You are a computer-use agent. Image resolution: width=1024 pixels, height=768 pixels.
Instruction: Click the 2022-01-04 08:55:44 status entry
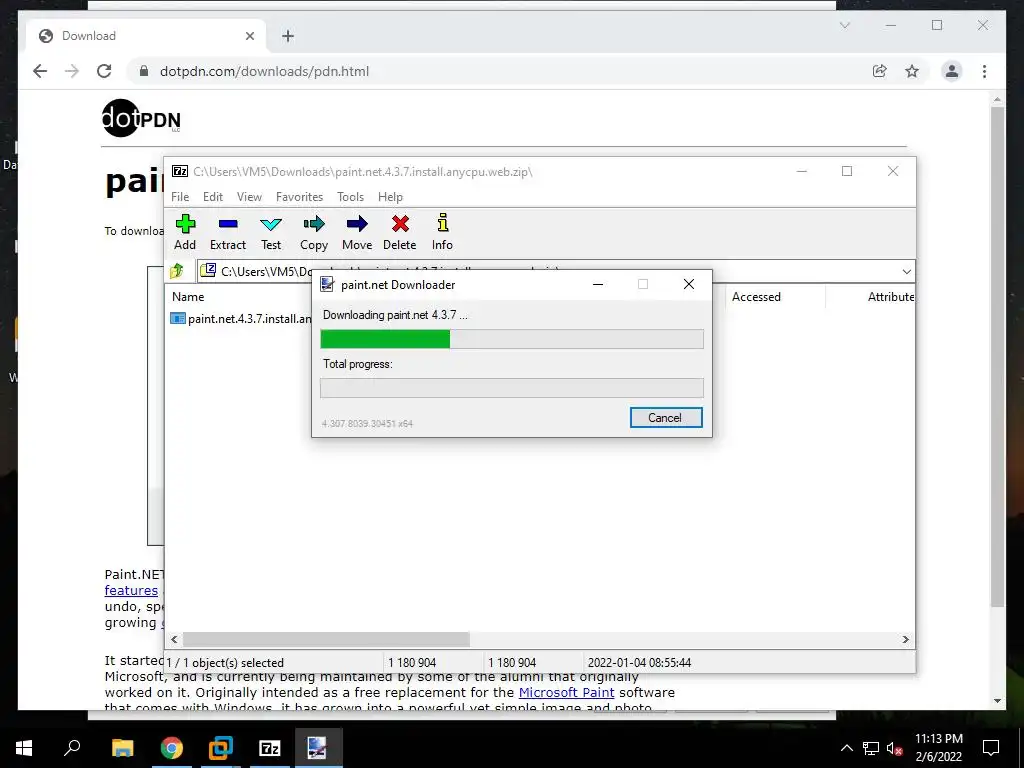coord(639,663)
